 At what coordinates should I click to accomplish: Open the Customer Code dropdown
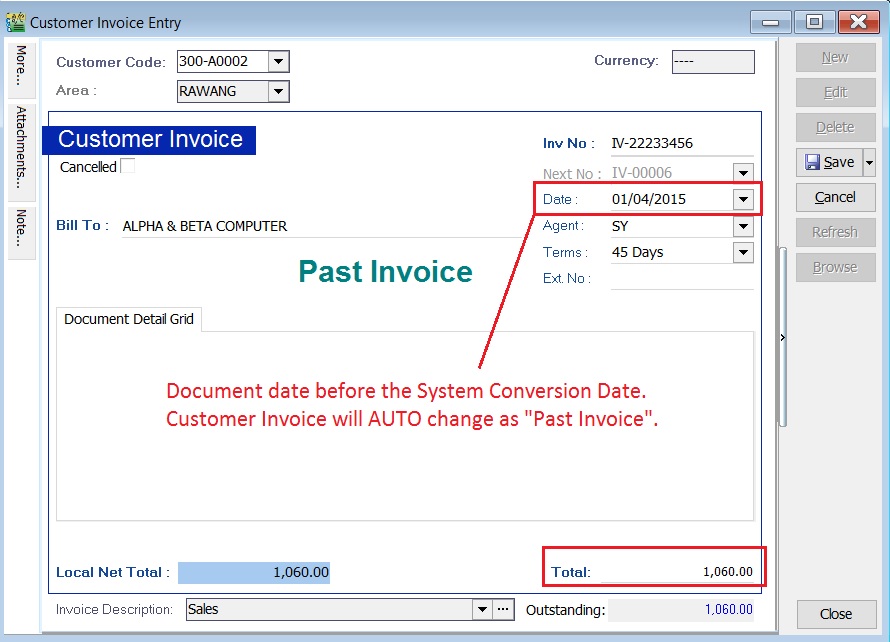tap(279, 61)
